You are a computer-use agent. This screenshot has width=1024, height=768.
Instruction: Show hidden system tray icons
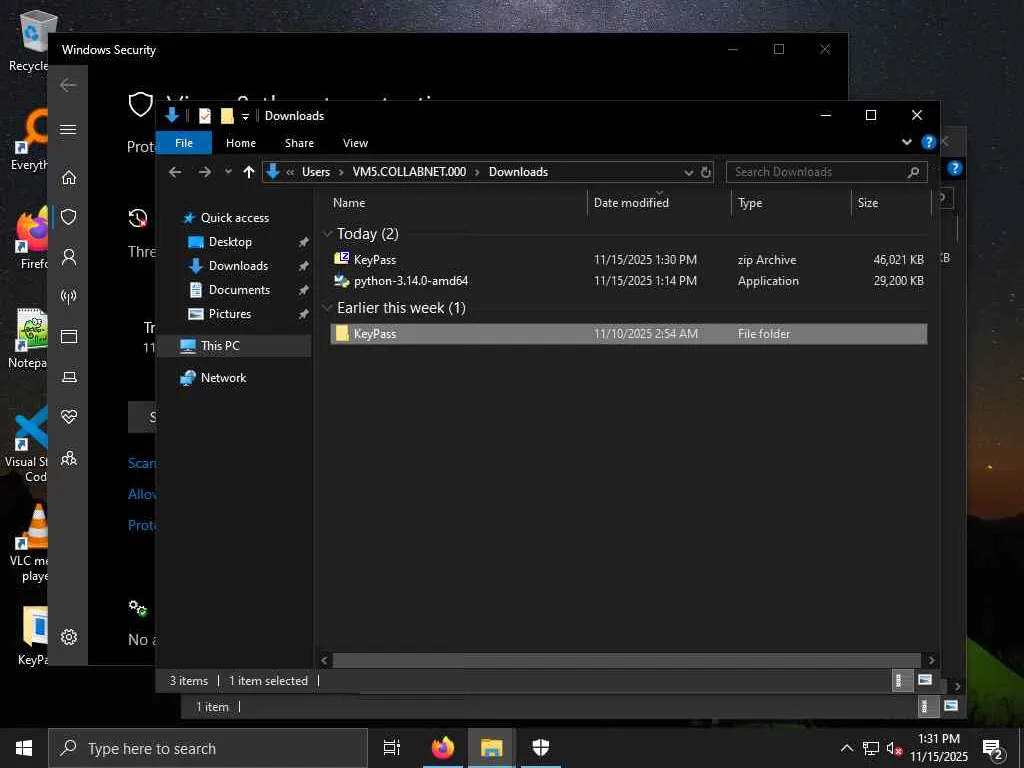(x=846, y=748)
